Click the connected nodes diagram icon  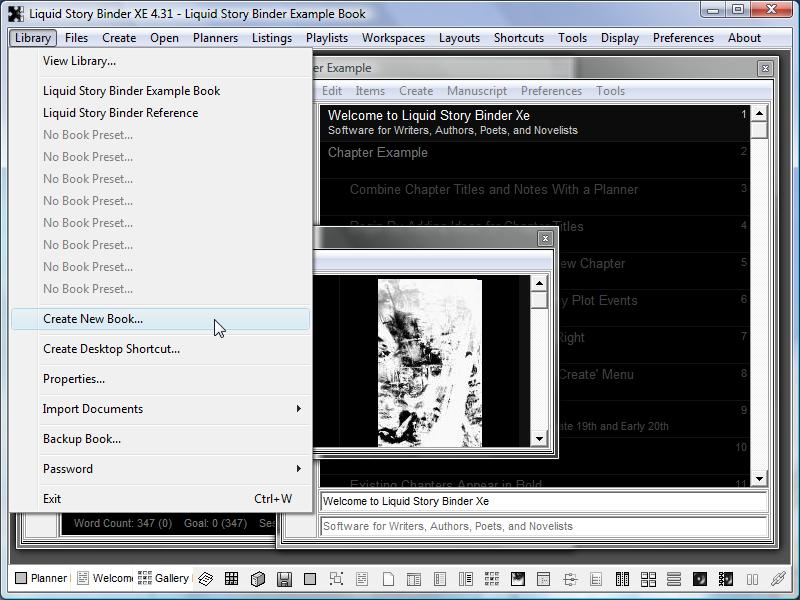coord(570,579)
